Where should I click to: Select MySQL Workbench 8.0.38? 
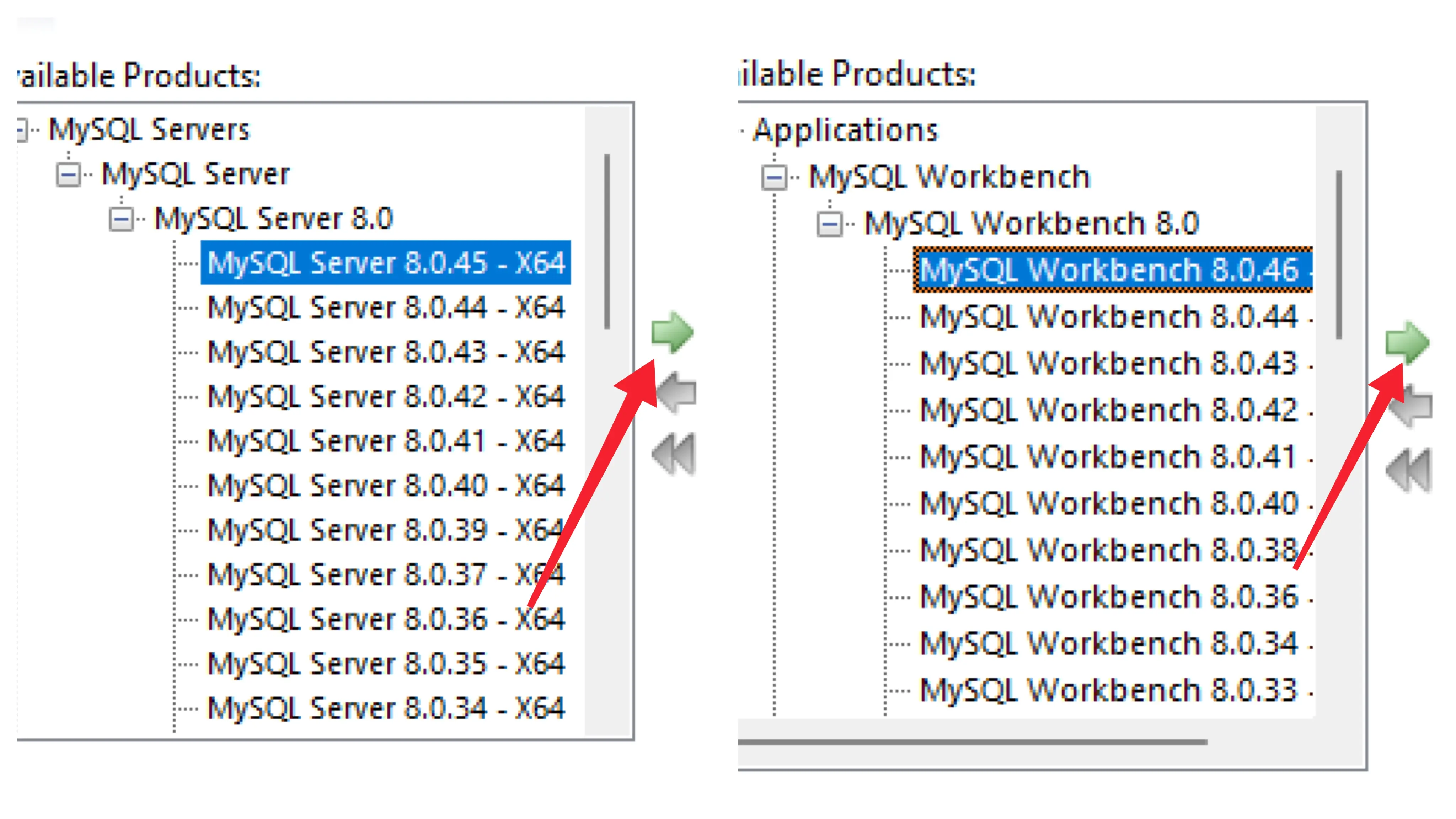coord(1116,551)
